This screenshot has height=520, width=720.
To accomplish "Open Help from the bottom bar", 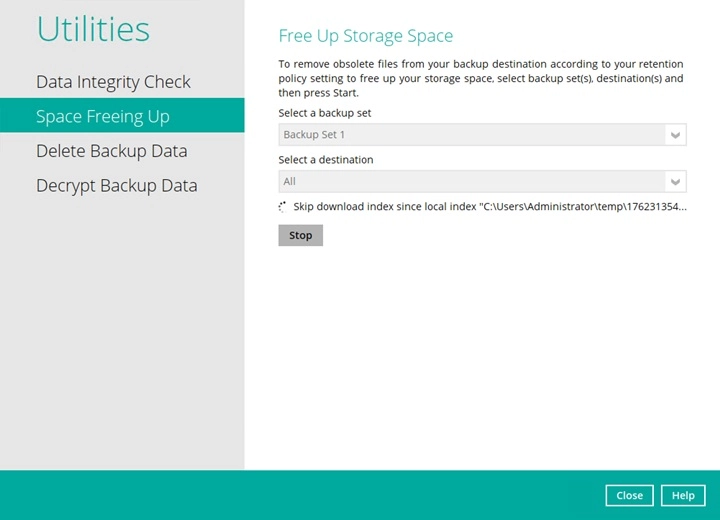I will tap(683, 495).
